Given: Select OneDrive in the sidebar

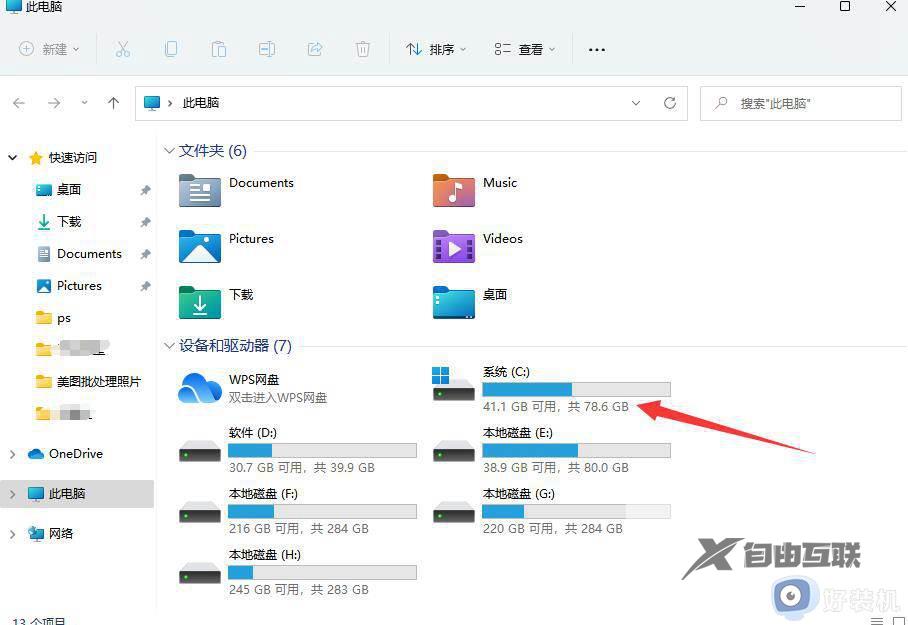Looking at the screenshot, I should click(x=75, y=453).
